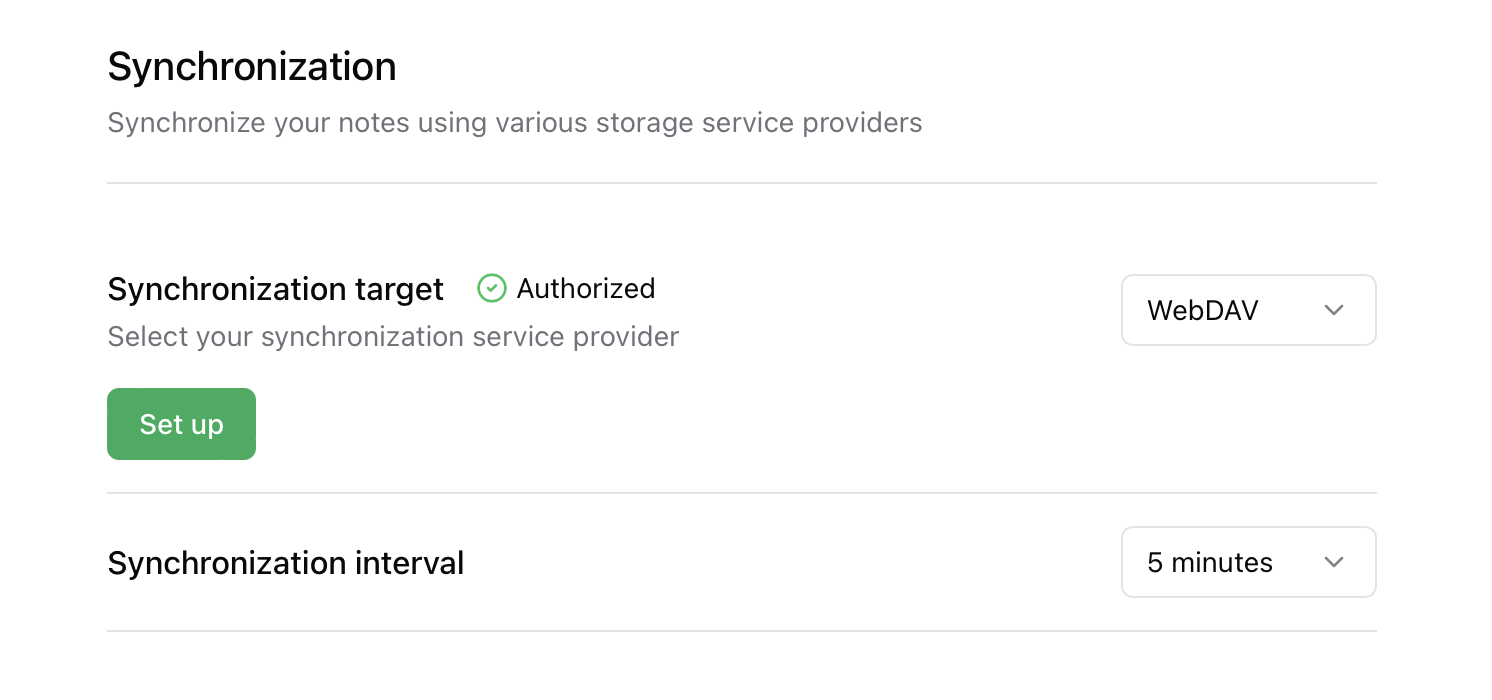
Task: Click the Authorized status text
Action: [585, 289]
